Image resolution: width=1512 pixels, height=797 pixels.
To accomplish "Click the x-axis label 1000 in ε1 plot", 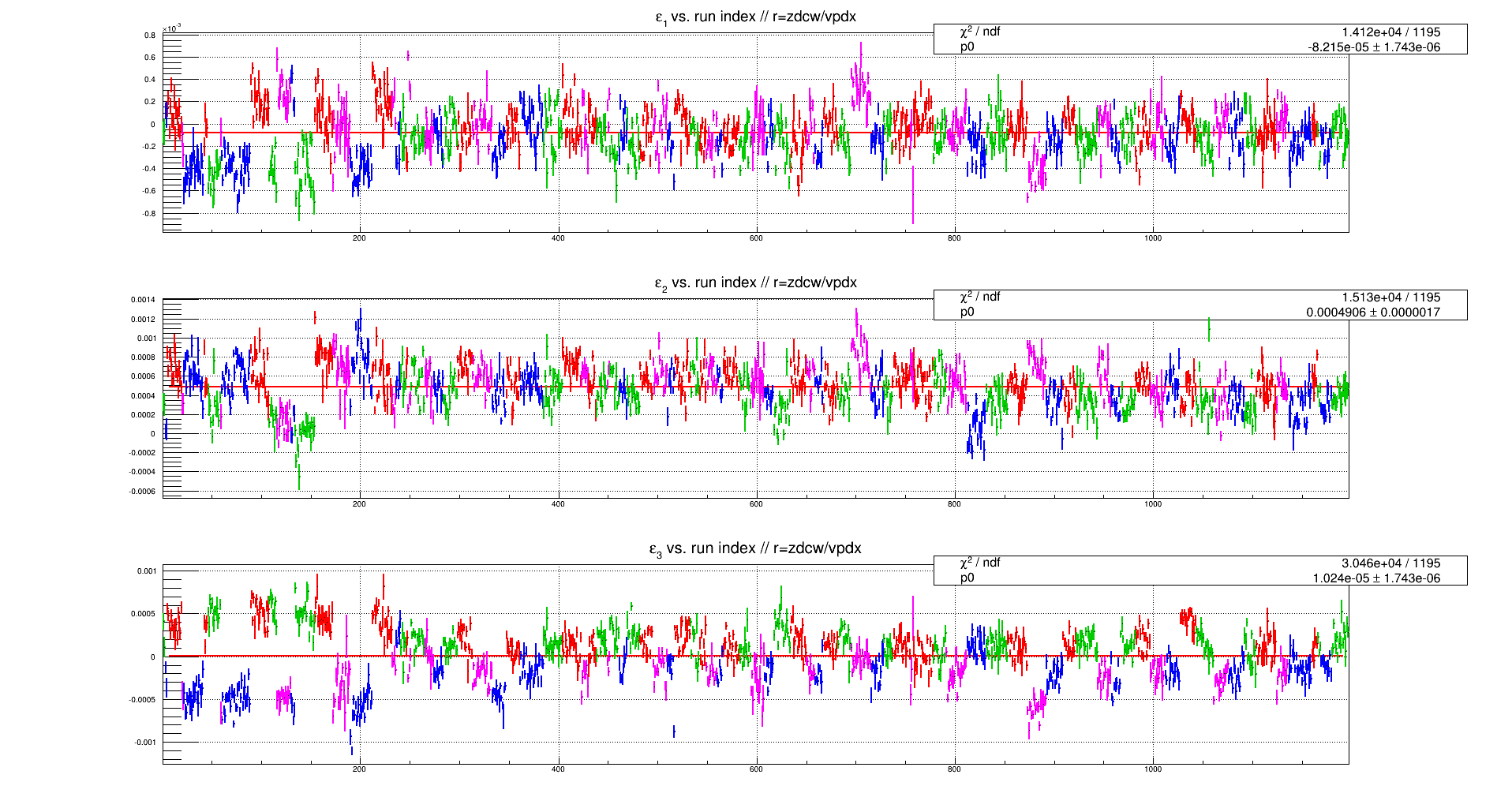I will (x=1153, y=238).
